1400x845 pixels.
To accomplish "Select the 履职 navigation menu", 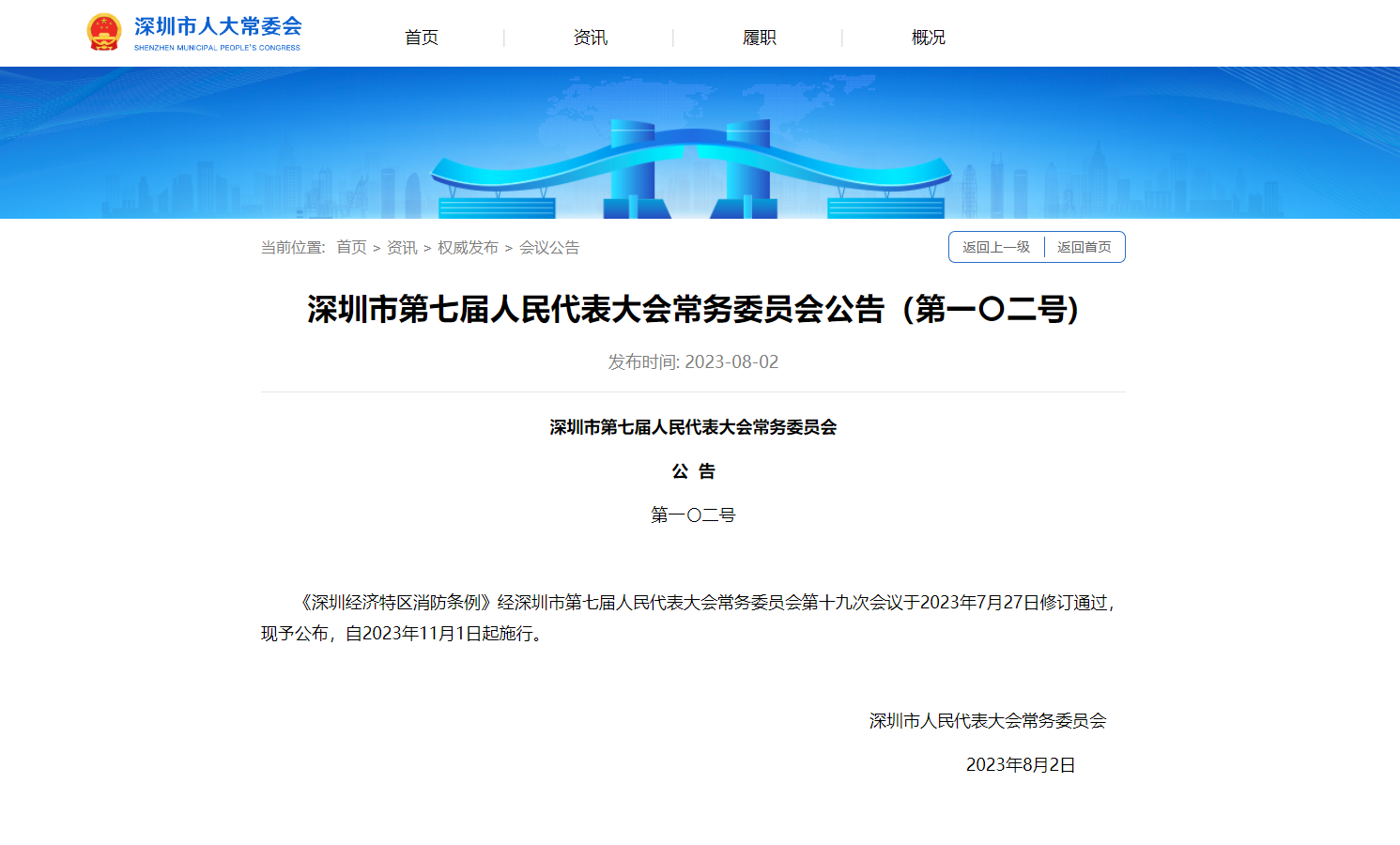I will pos(760,38).
